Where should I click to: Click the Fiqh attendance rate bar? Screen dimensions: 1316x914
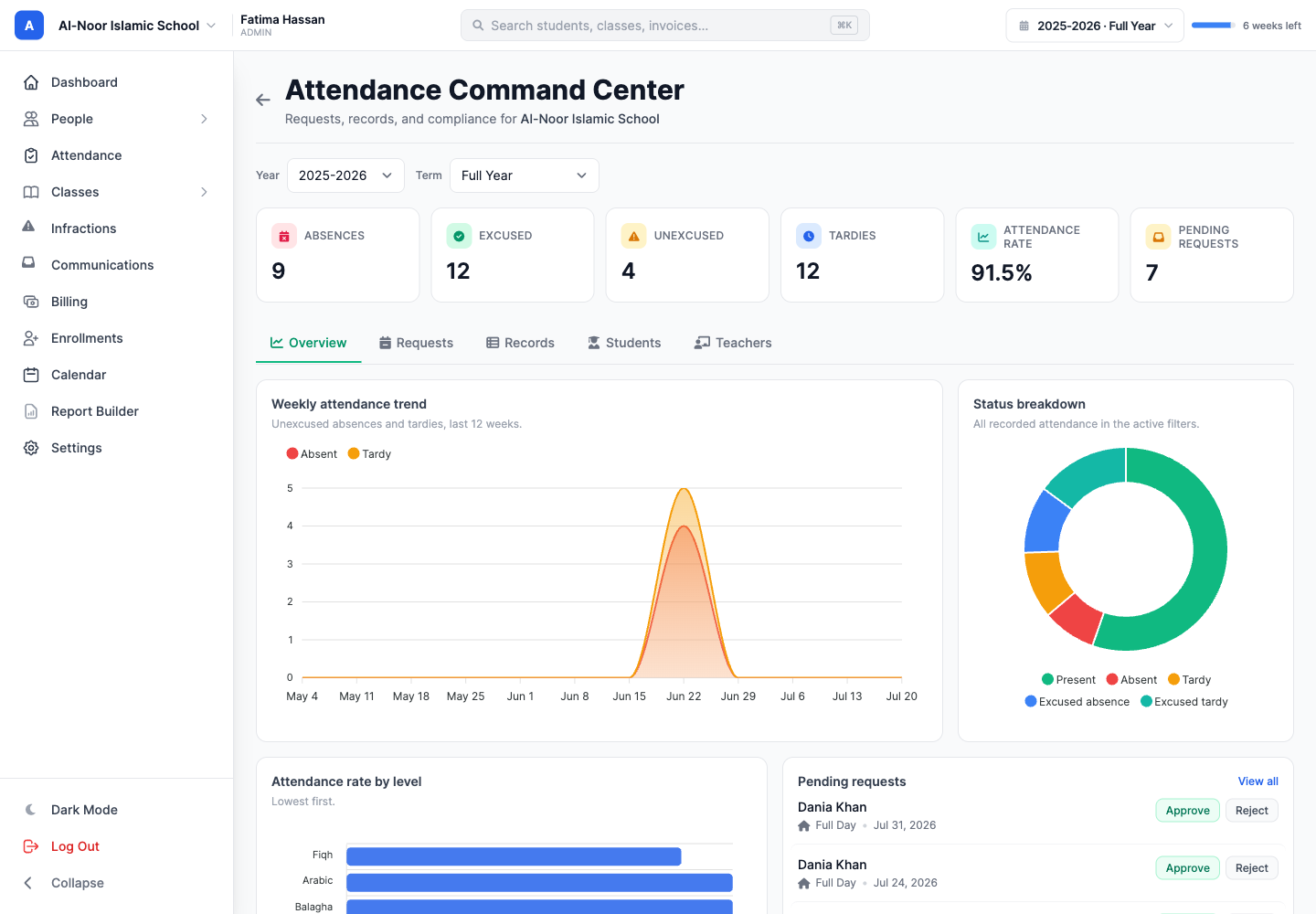pyautogui.click(x=514, y=856)
